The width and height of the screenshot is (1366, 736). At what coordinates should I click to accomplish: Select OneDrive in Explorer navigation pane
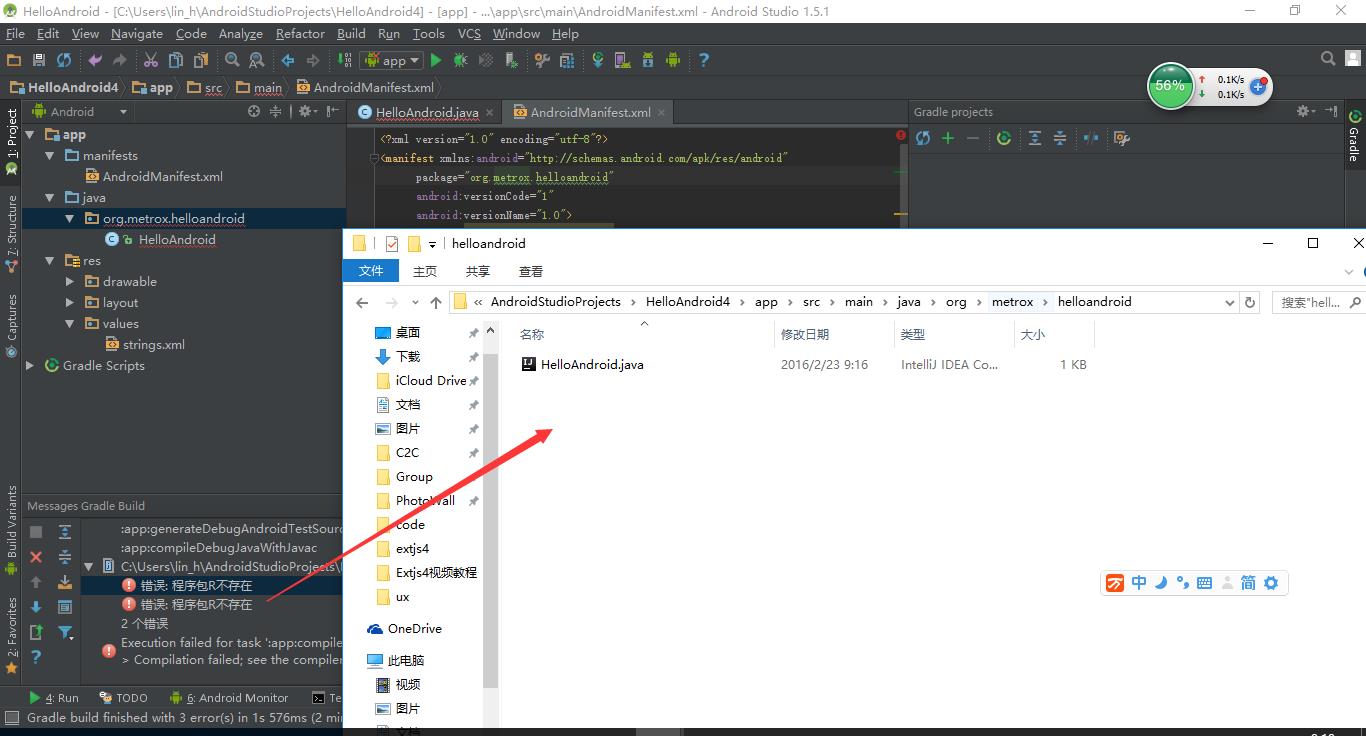[x=414, y=629]
